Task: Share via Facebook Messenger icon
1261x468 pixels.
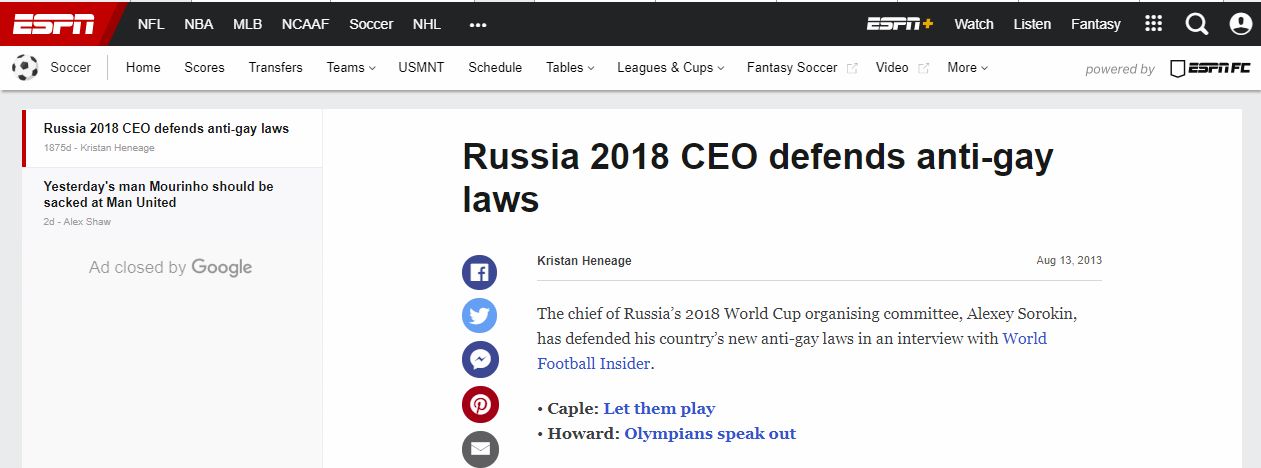Action: pos(479,360)
